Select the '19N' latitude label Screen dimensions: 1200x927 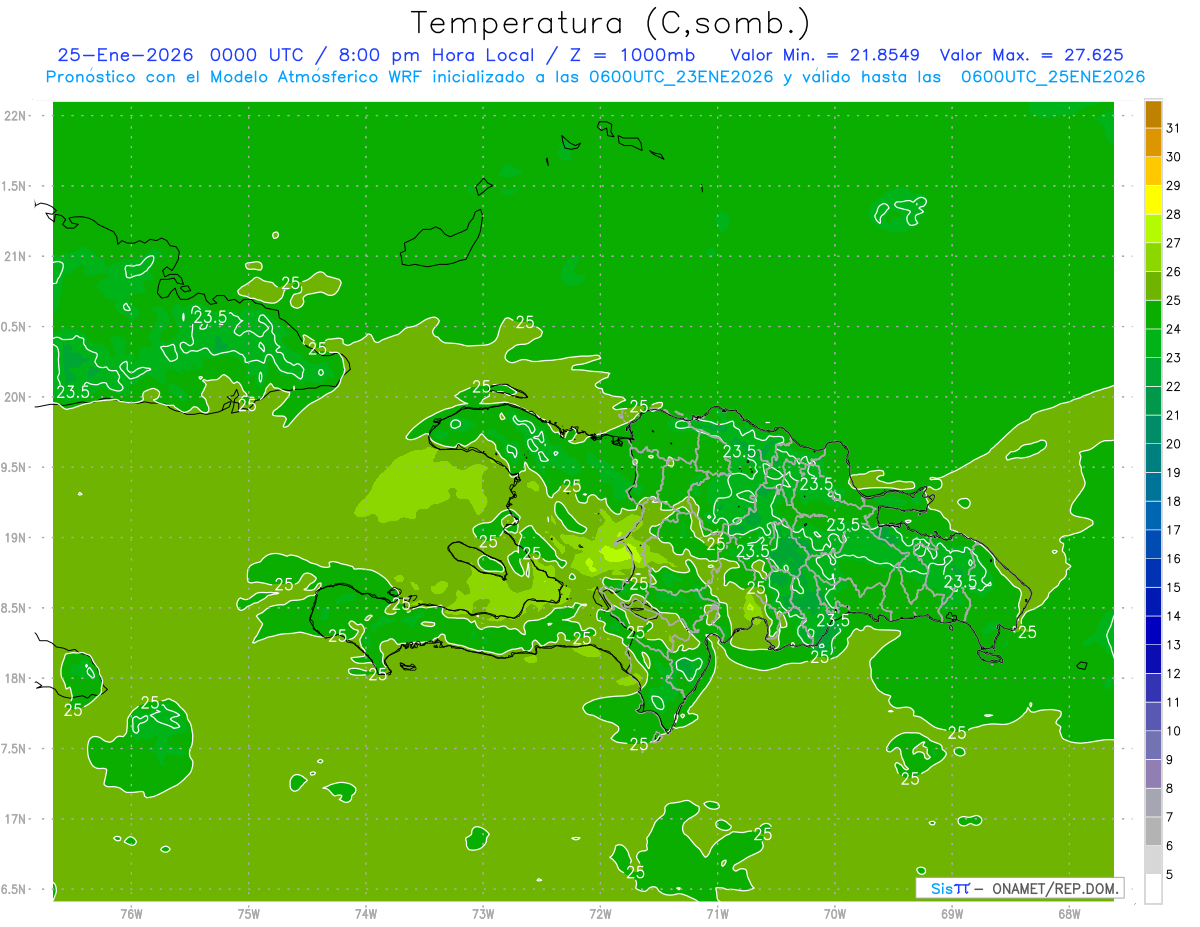click(x=17, y=538)
